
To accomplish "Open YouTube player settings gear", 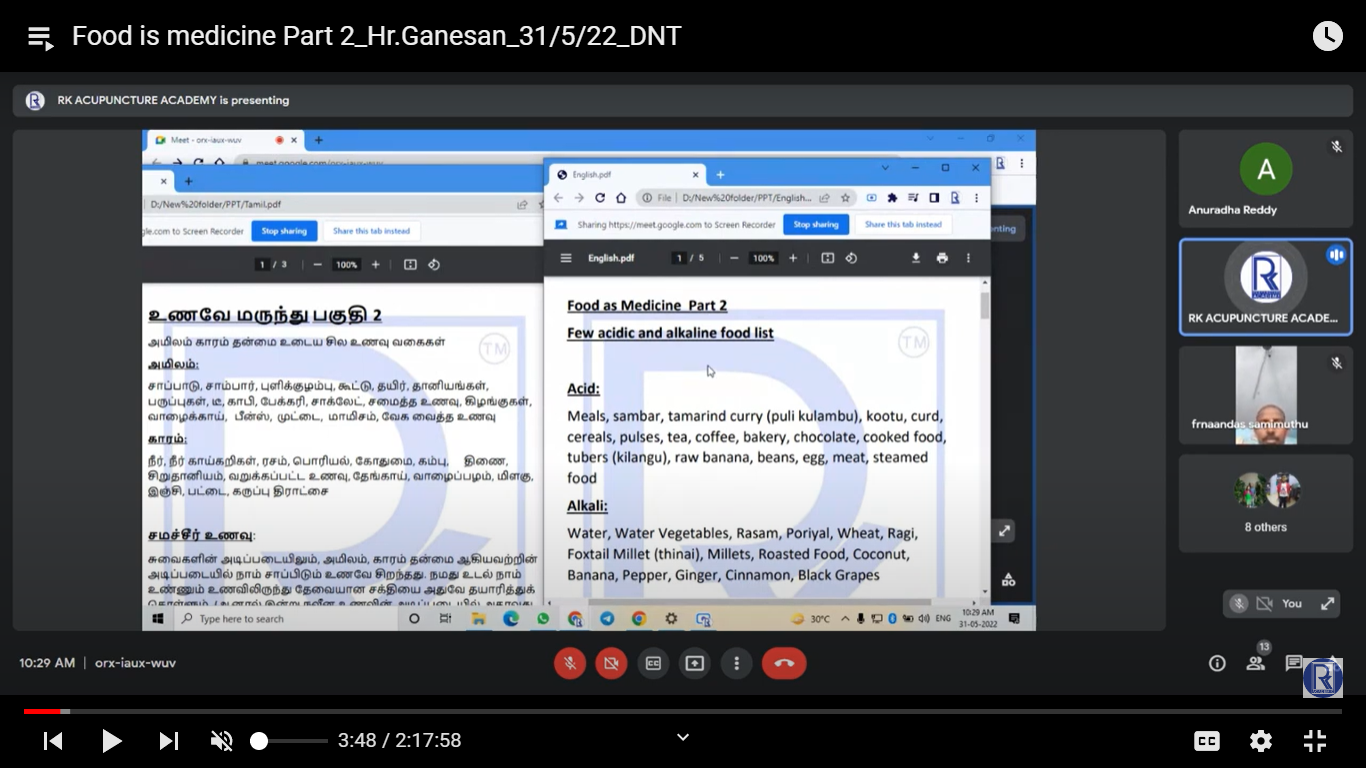I will [x=1260, y=741].
